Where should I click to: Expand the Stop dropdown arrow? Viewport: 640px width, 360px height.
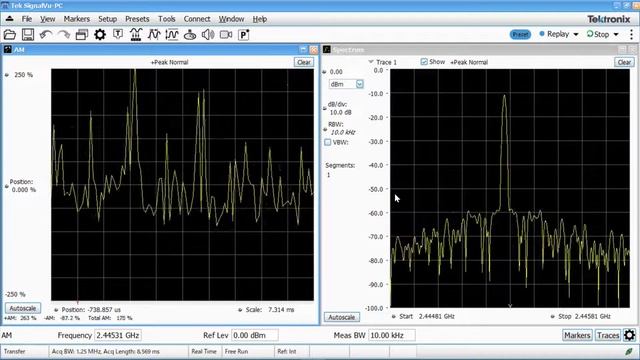[616, 34]
